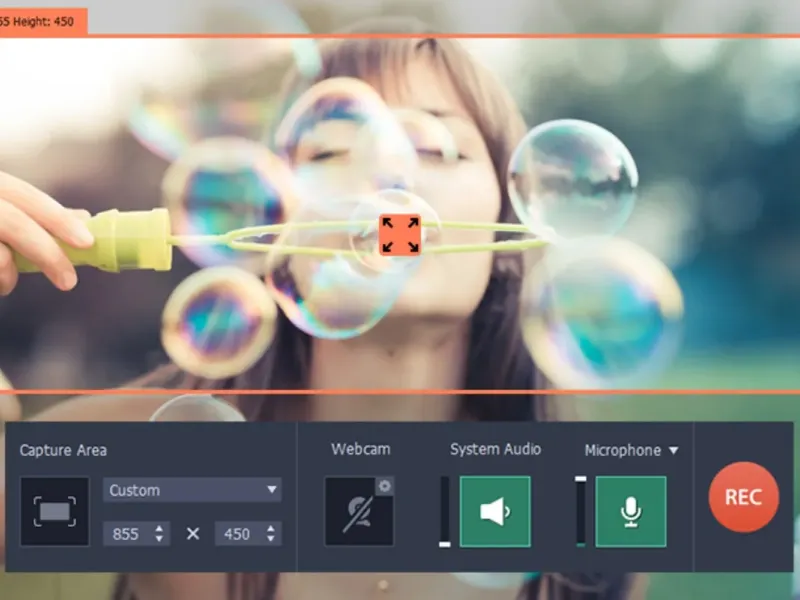Decrease width with the down arrow
The image size is (800, 600).
[159, 539]
